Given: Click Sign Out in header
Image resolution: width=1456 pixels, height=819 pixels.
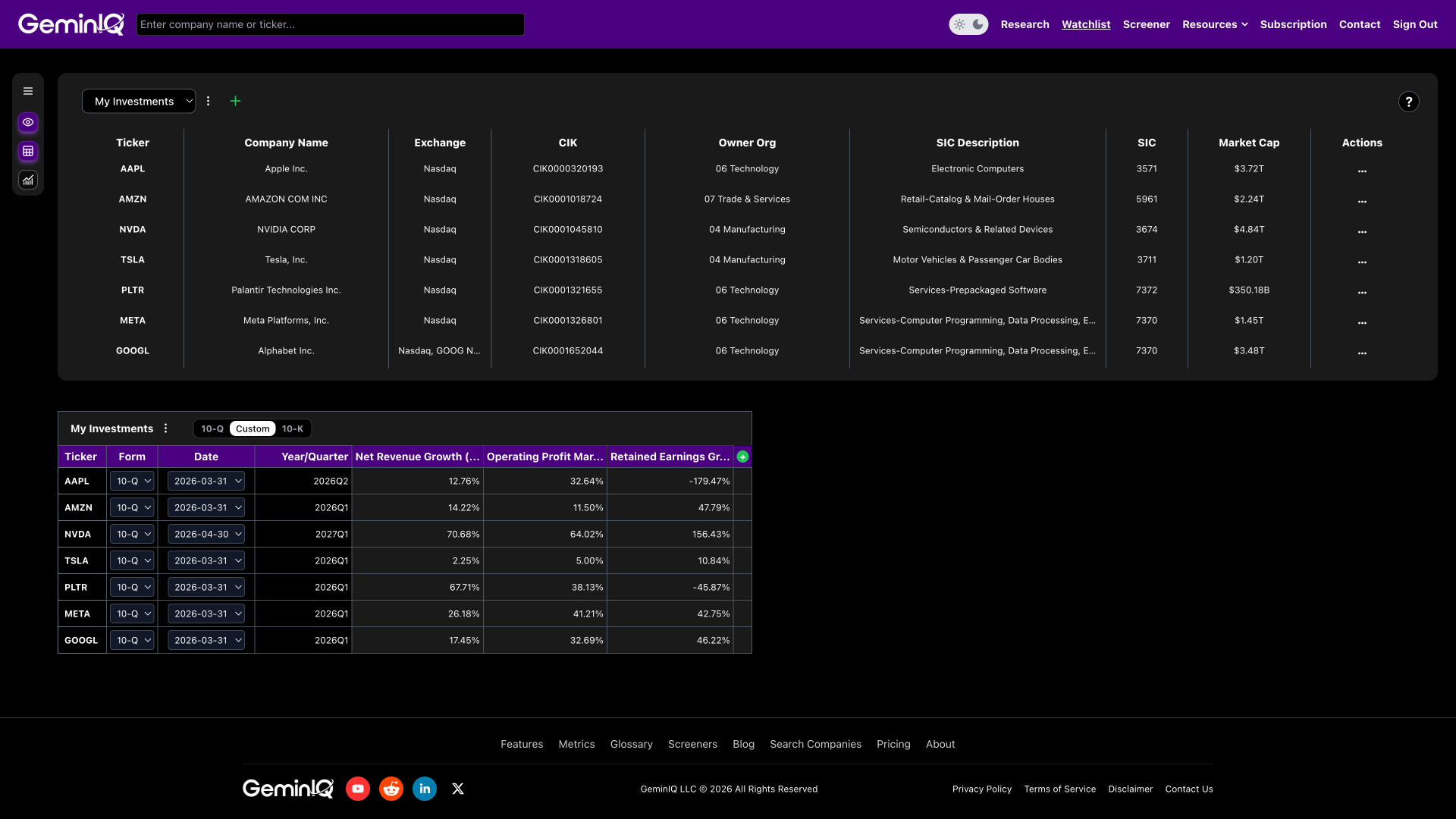Looking at the screenshot, I should [1415, 24].
